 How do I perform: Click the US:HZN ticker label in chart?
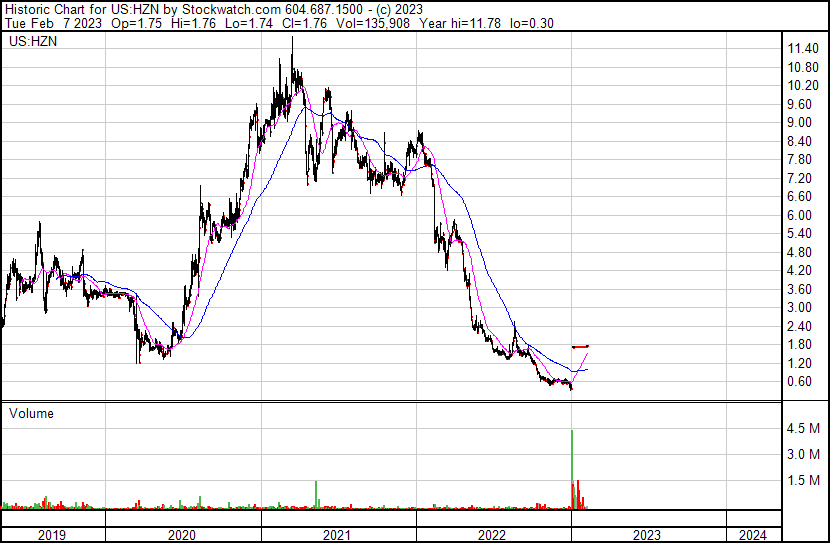33,41
